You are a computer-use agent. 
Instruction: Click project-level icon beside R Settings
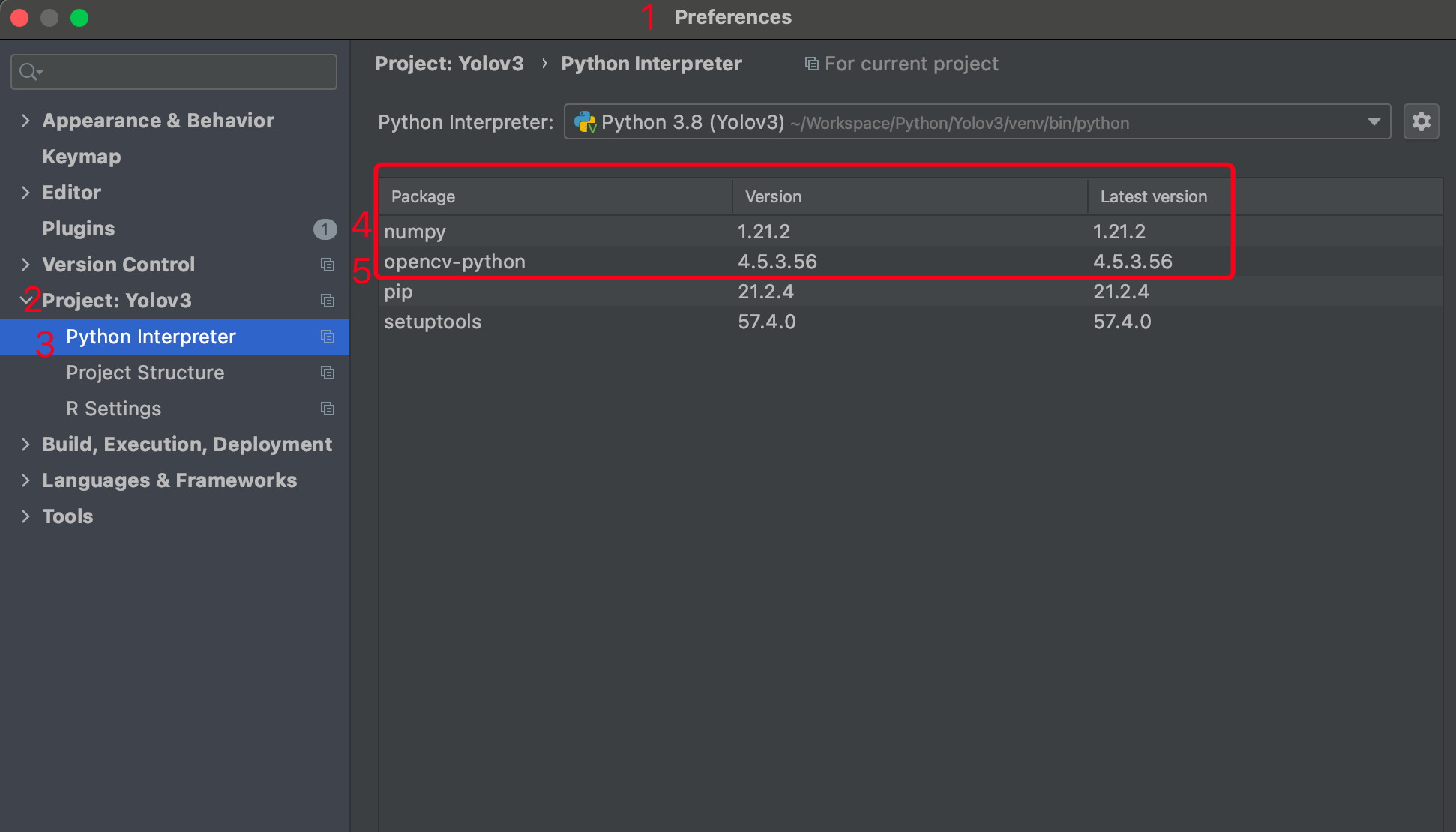pos(328,409)
